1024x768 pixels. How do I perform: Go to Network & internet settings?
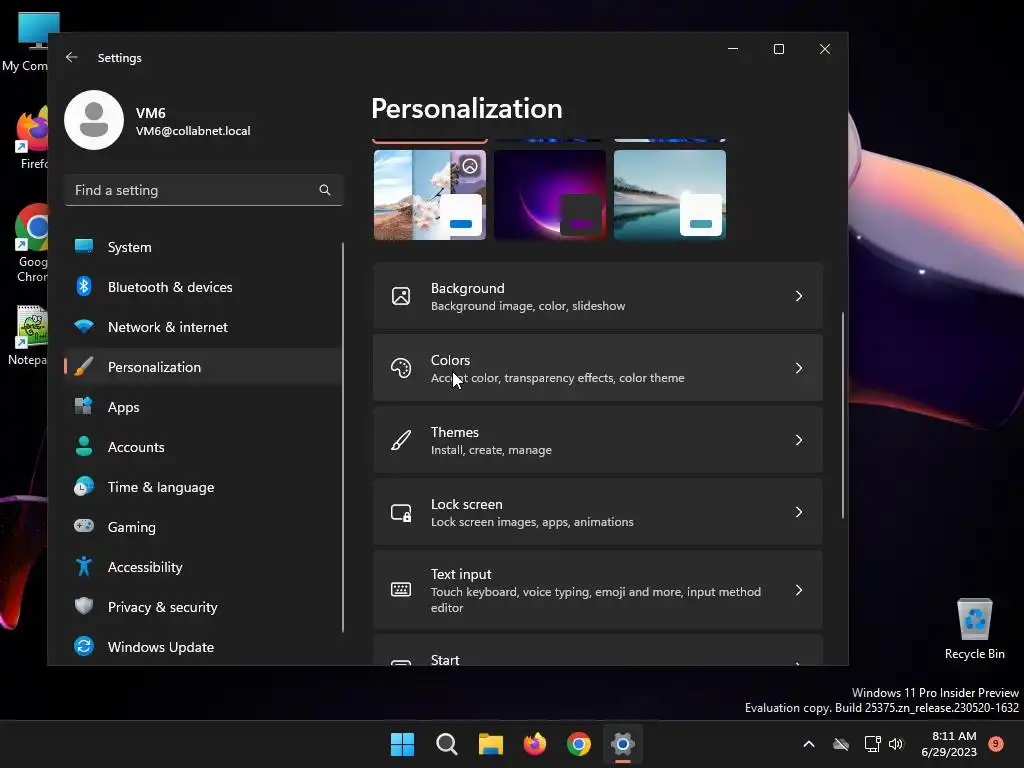pos(203,327)
